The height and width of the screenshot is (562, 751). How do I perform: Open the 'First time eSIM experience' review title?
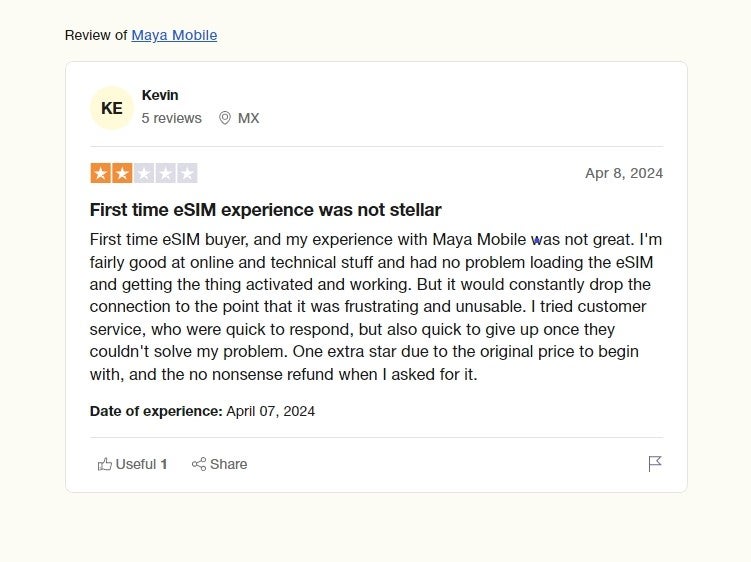[x=265, y=210]
